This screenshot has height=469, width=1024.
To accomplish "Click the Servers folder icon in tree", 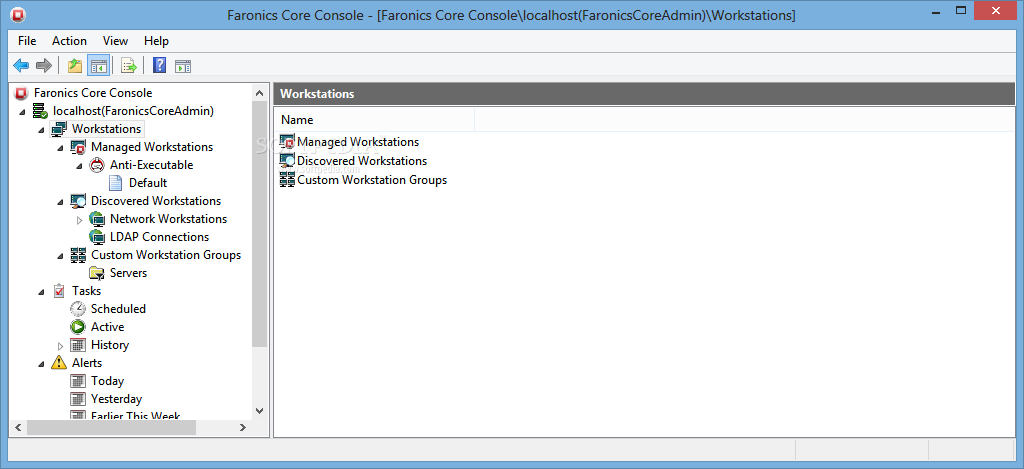I will pyautogui.click(x=97, y=273).
